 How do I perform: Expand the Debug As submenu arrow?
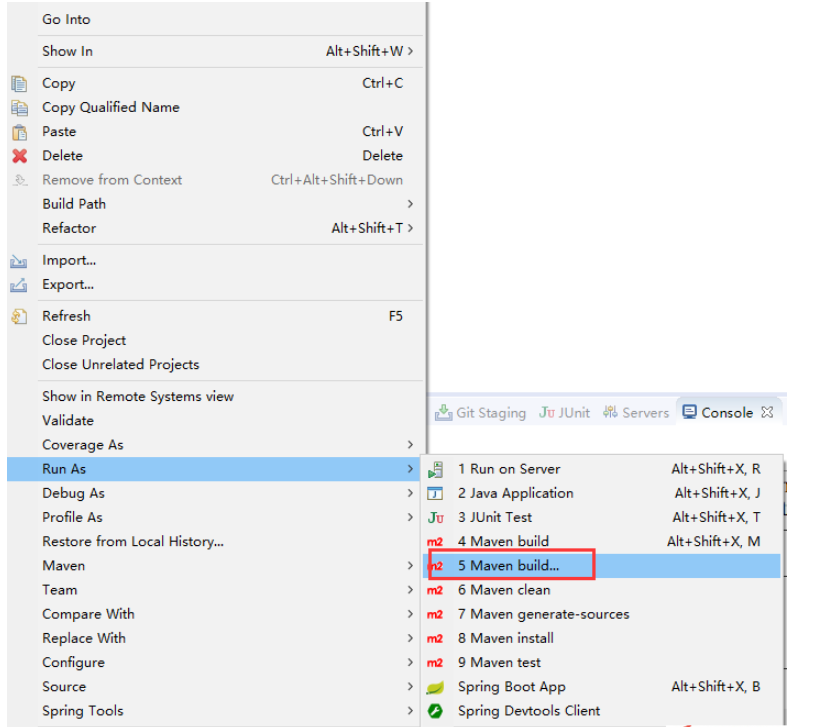(x=411, y=493)
